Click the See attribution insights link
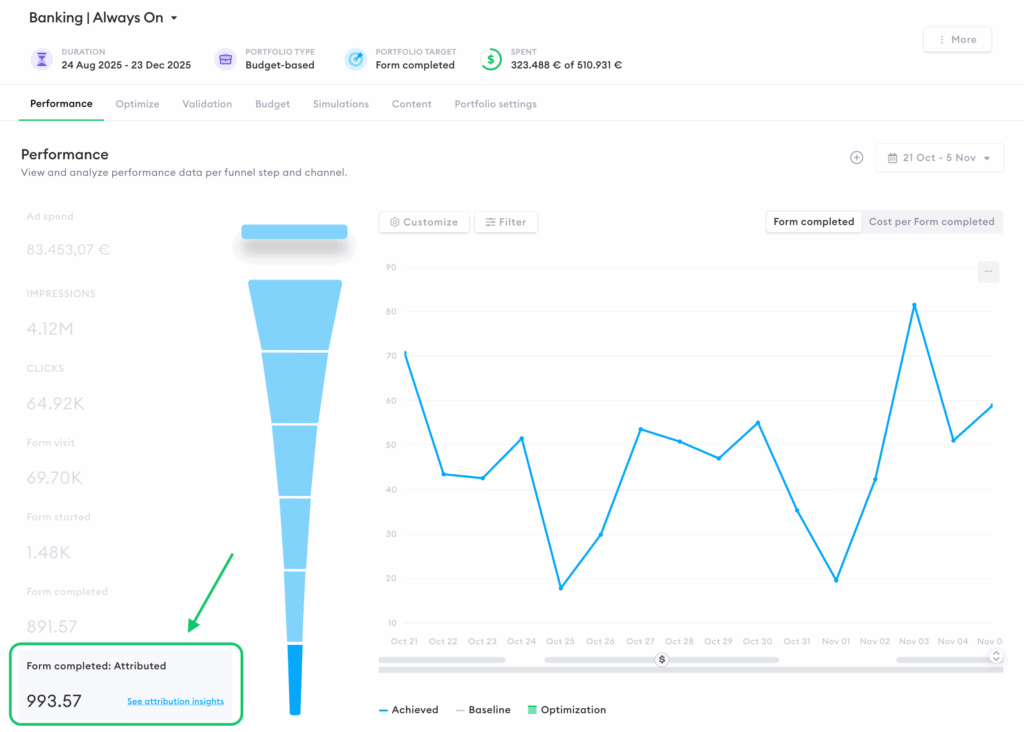The height and width of the screenshot is (732, 1024). (x=176, y=701)
